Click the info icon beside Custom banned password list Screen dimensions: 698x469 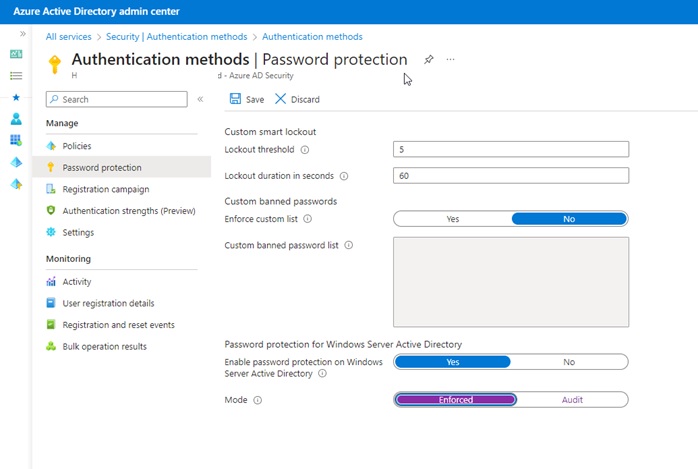[349, 245]
